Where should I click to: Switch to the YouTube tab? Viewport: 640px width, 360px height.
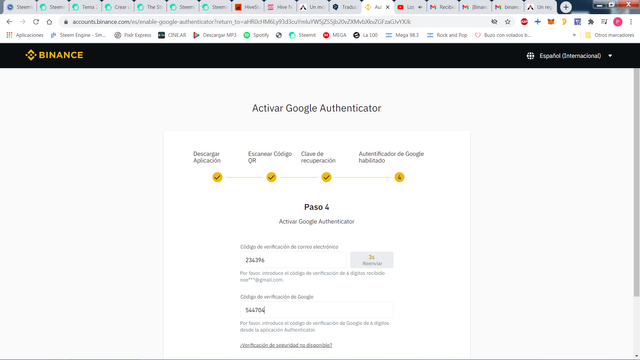410,7
